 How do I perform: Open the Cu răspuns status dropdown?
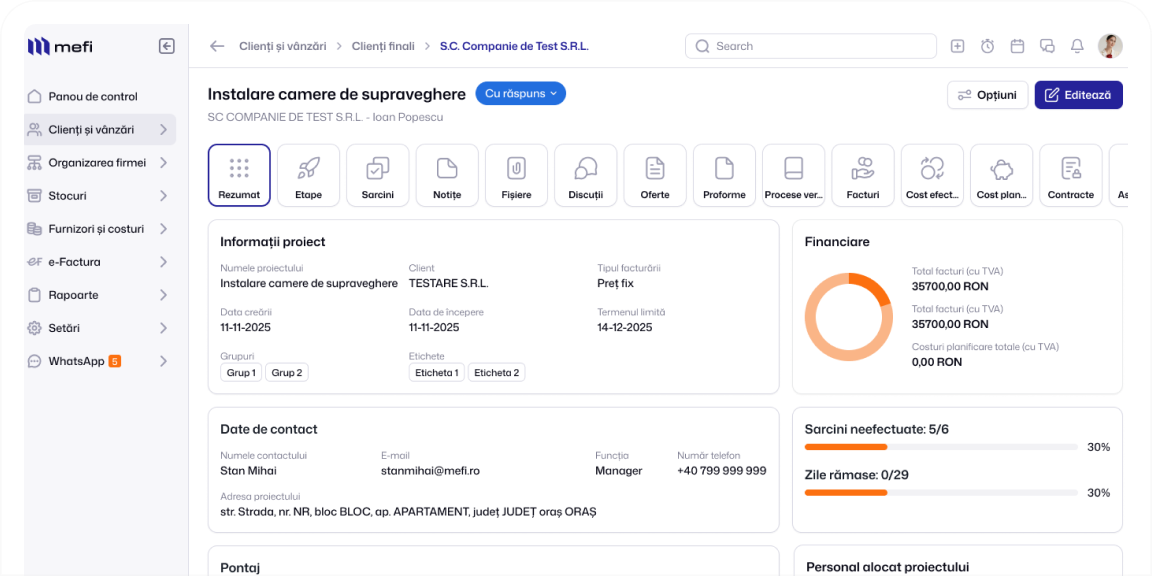(x=521, y=94)
